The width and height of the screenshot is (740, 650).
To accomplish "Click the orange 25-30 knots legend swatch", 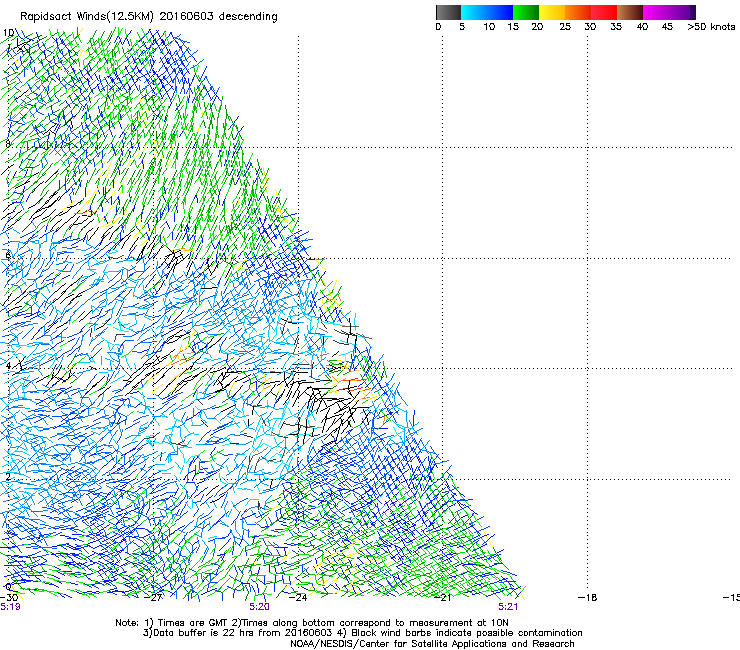I will tap(578, 12).
